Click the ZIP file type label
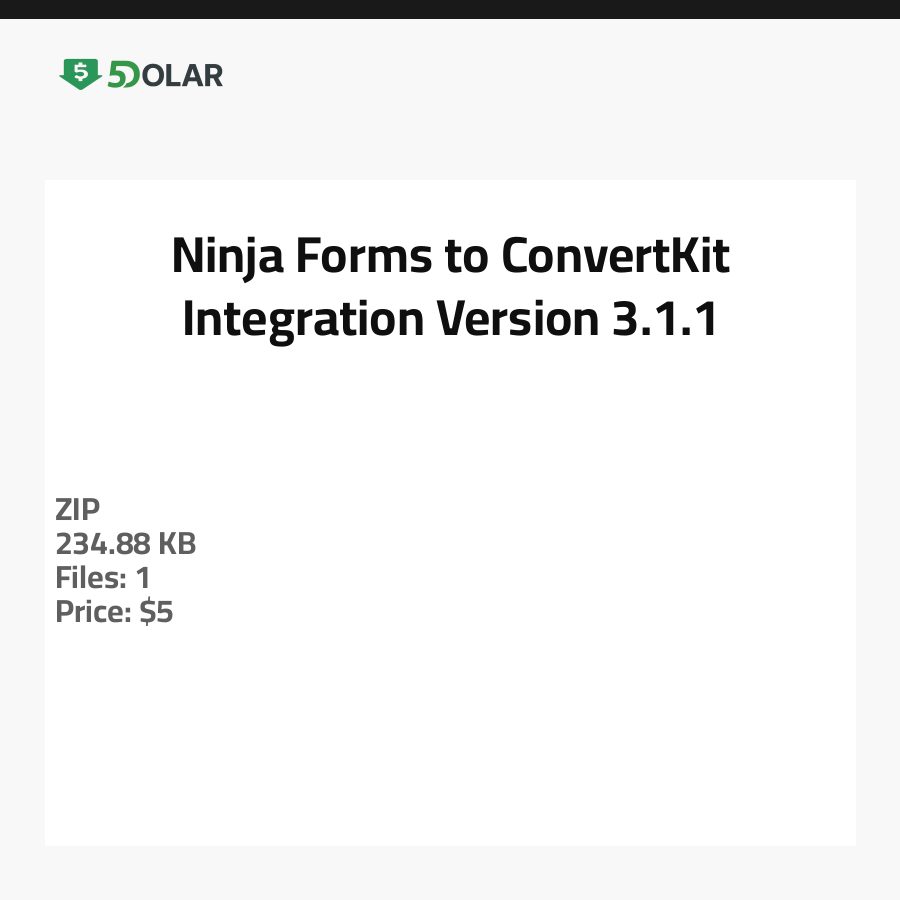 click(78, 509)
